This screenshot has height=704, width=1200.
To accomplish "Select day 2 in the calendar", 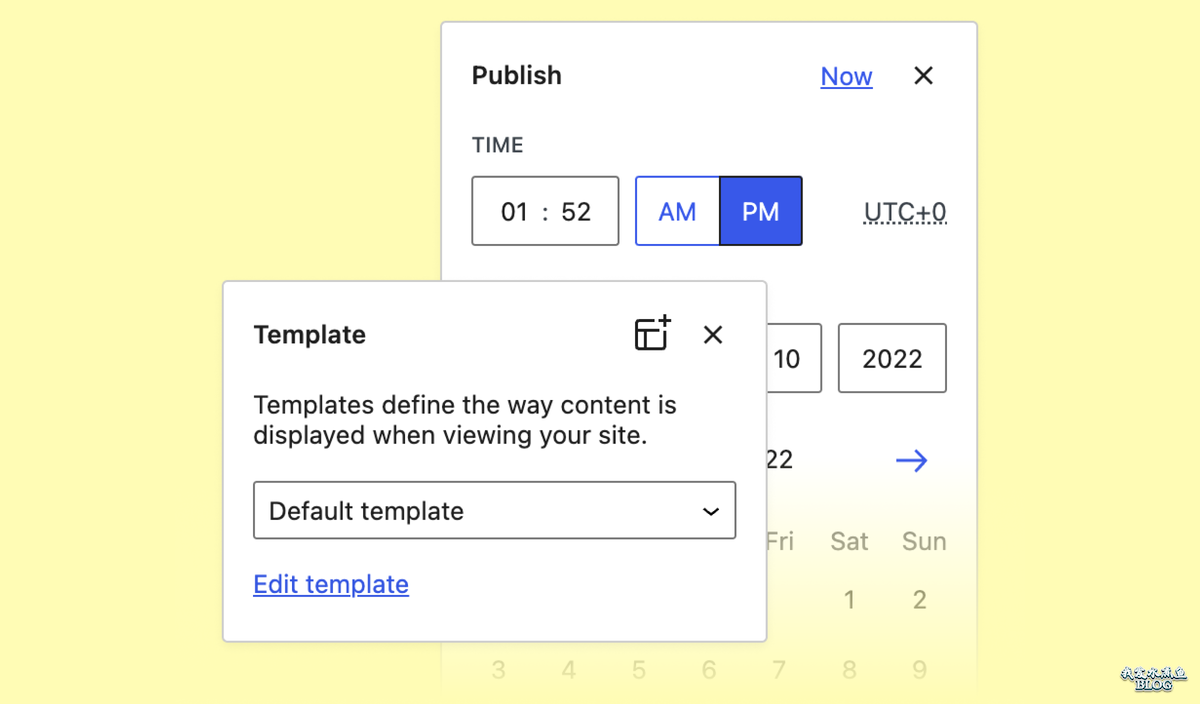I will (919, 600).
